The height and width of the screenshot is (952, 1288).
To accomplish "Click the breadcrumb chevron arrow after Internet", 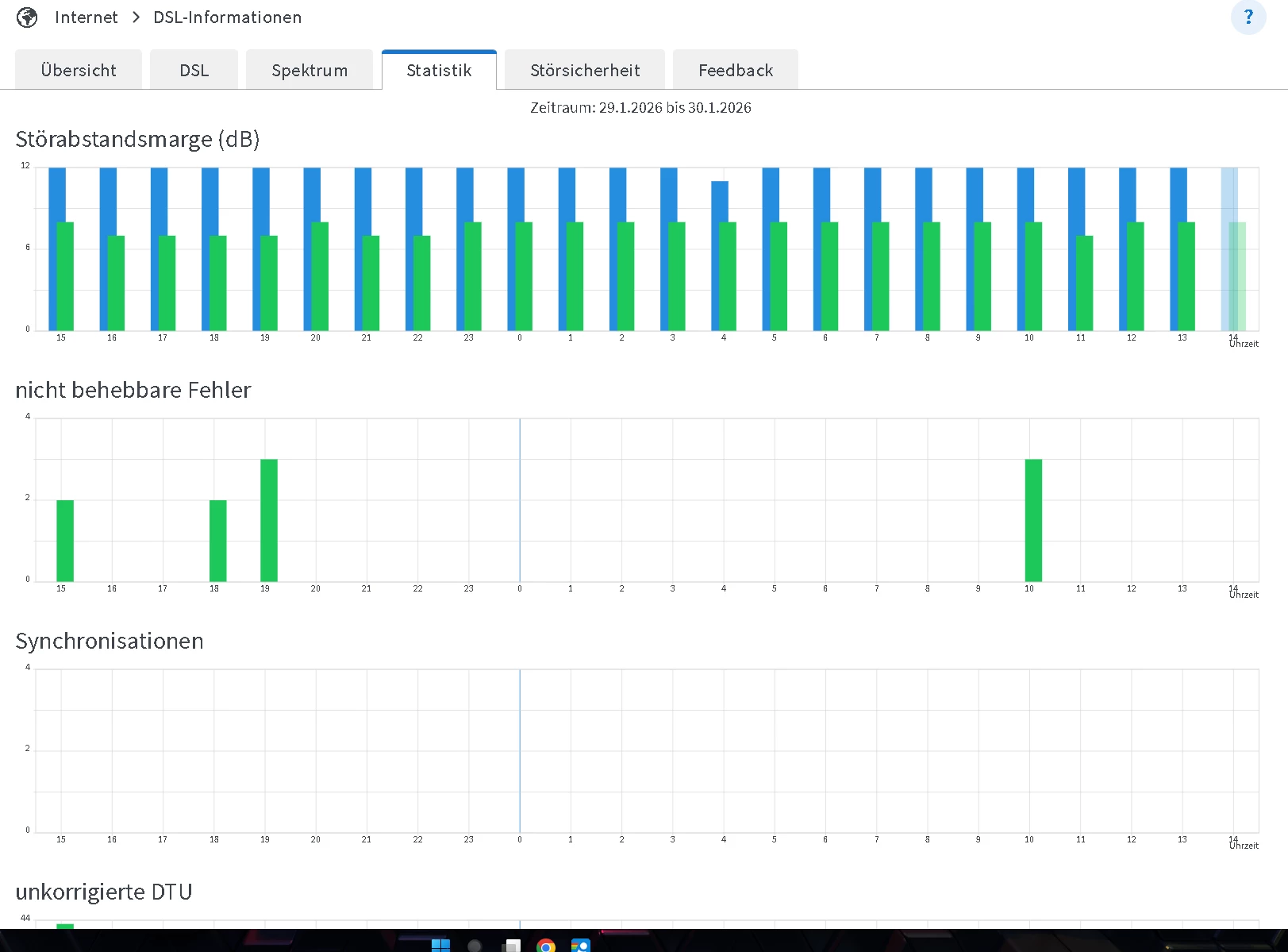I will click(136, 17).
